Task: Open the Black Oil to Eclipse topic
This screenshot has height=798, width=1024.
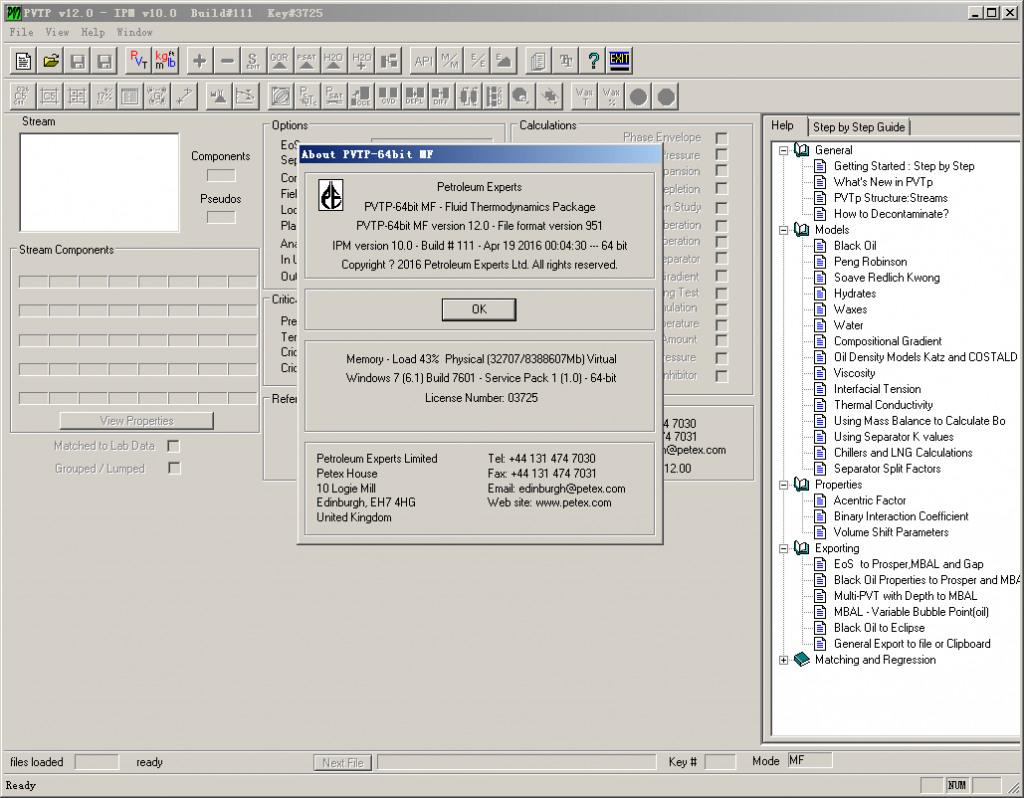Action: [879, 628]
